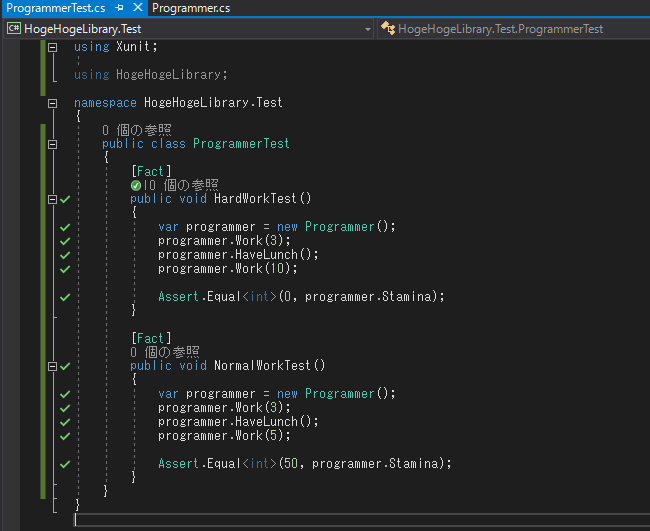The height and width of the screenshot is (531, 650).
Task: Collapse the namespace HogeHogeLibrary.Test block
Action: click(x=52, y=103)
